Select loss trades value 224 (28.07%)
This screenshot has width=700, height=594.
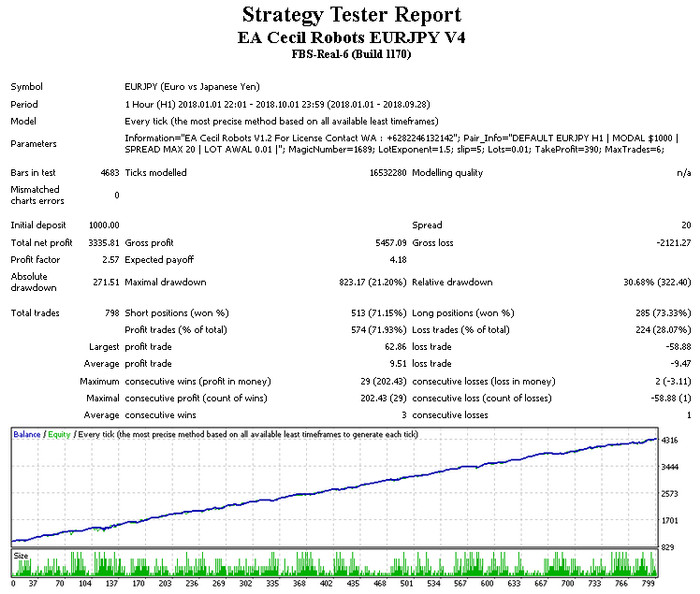[x=663, y=330]
